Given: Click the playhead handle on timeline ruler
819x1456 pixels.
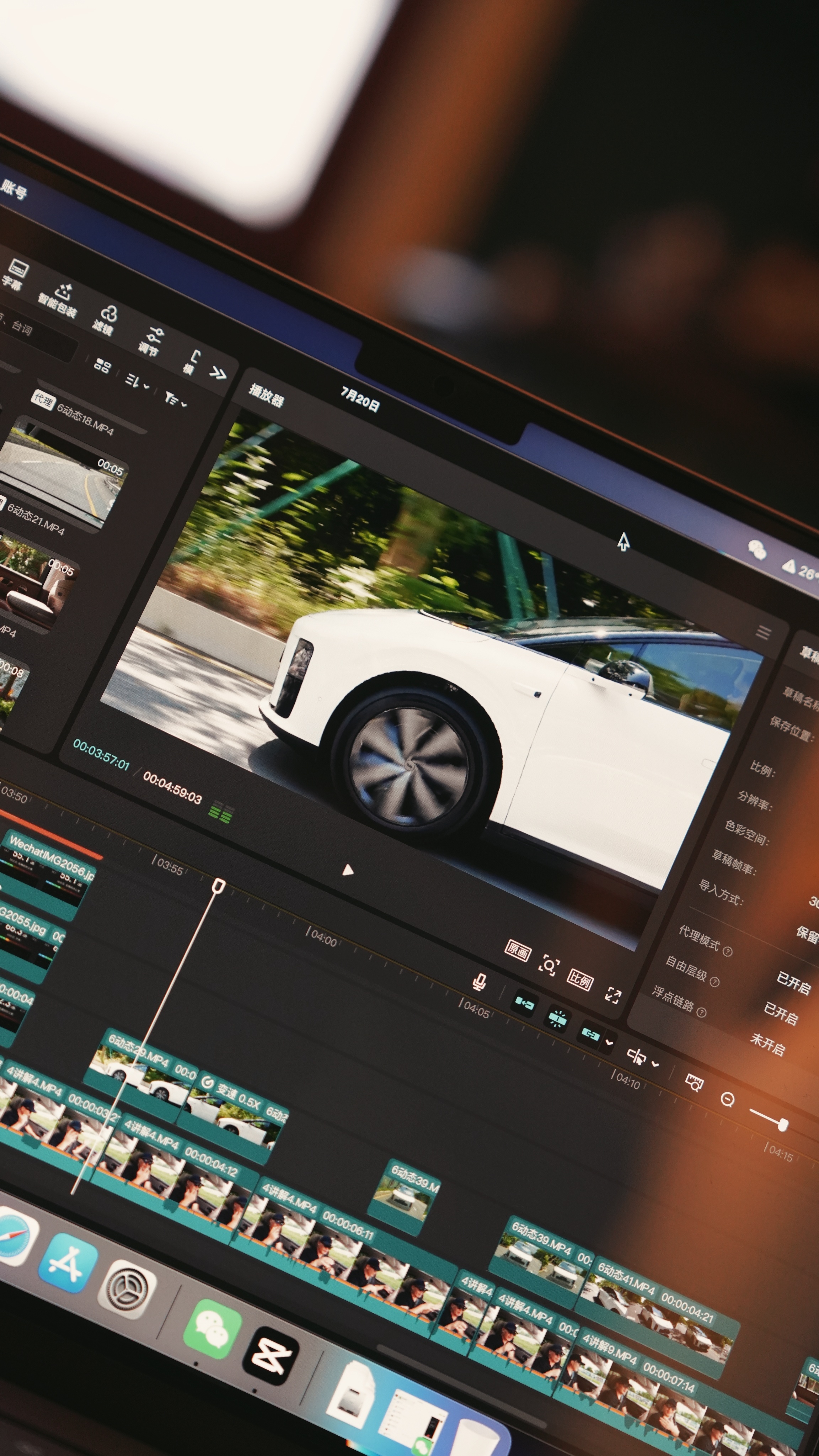Looking at the screenshot, I should pyautogui.click(x=219, y=886).
